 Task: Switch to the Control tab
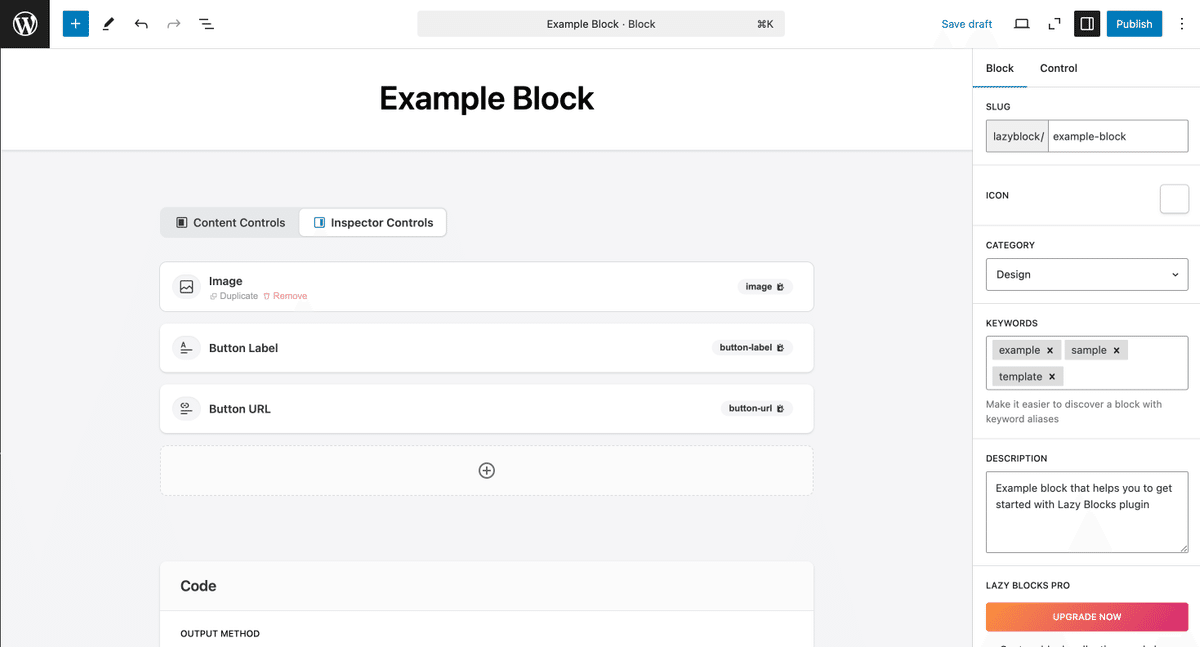(1058, 68)
